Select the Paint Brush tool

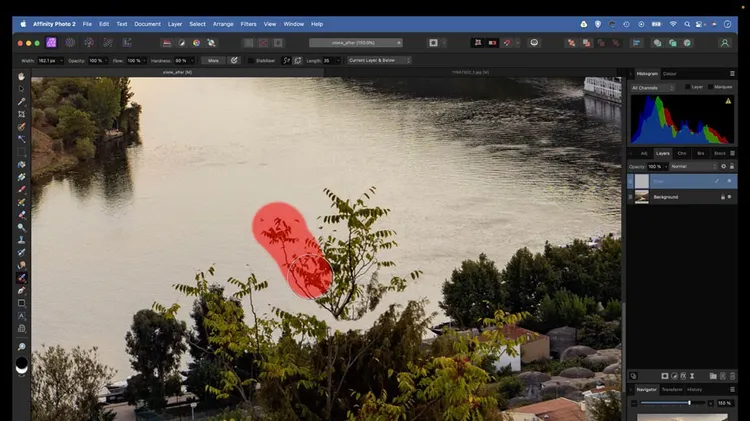(22, 189)
